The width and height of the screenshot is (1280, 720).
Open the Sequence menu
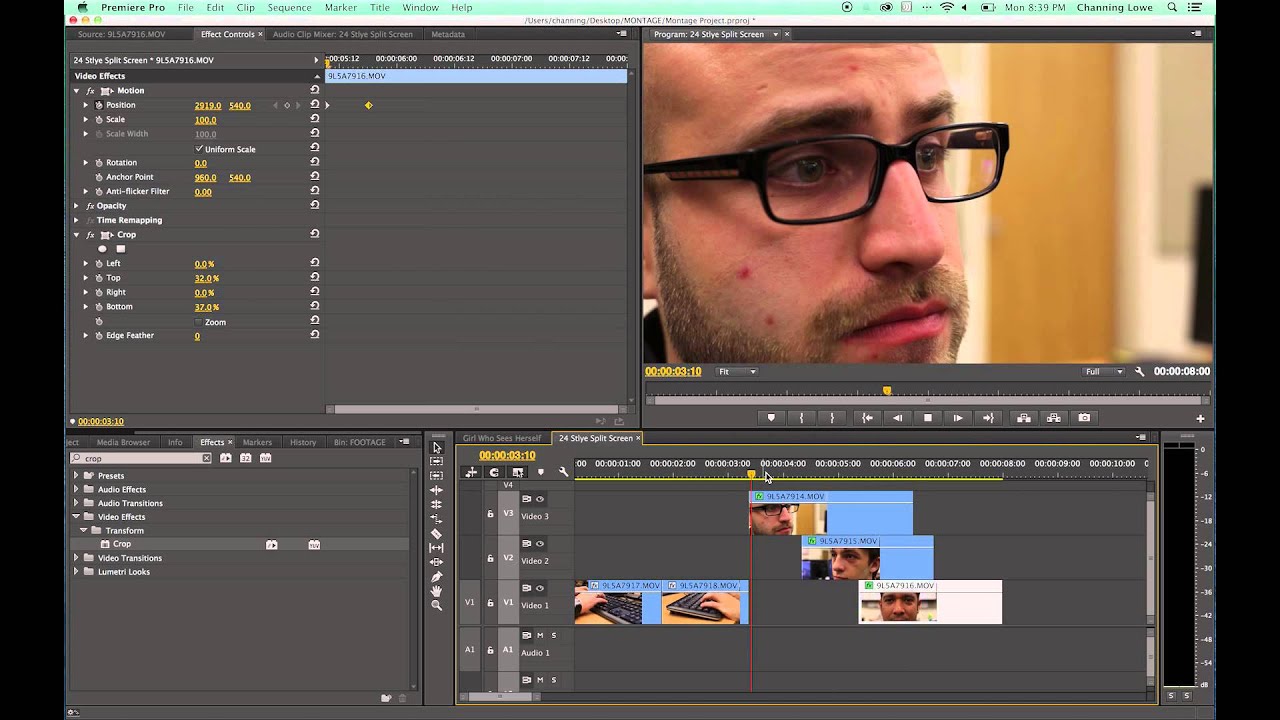[x=289, y=7]
